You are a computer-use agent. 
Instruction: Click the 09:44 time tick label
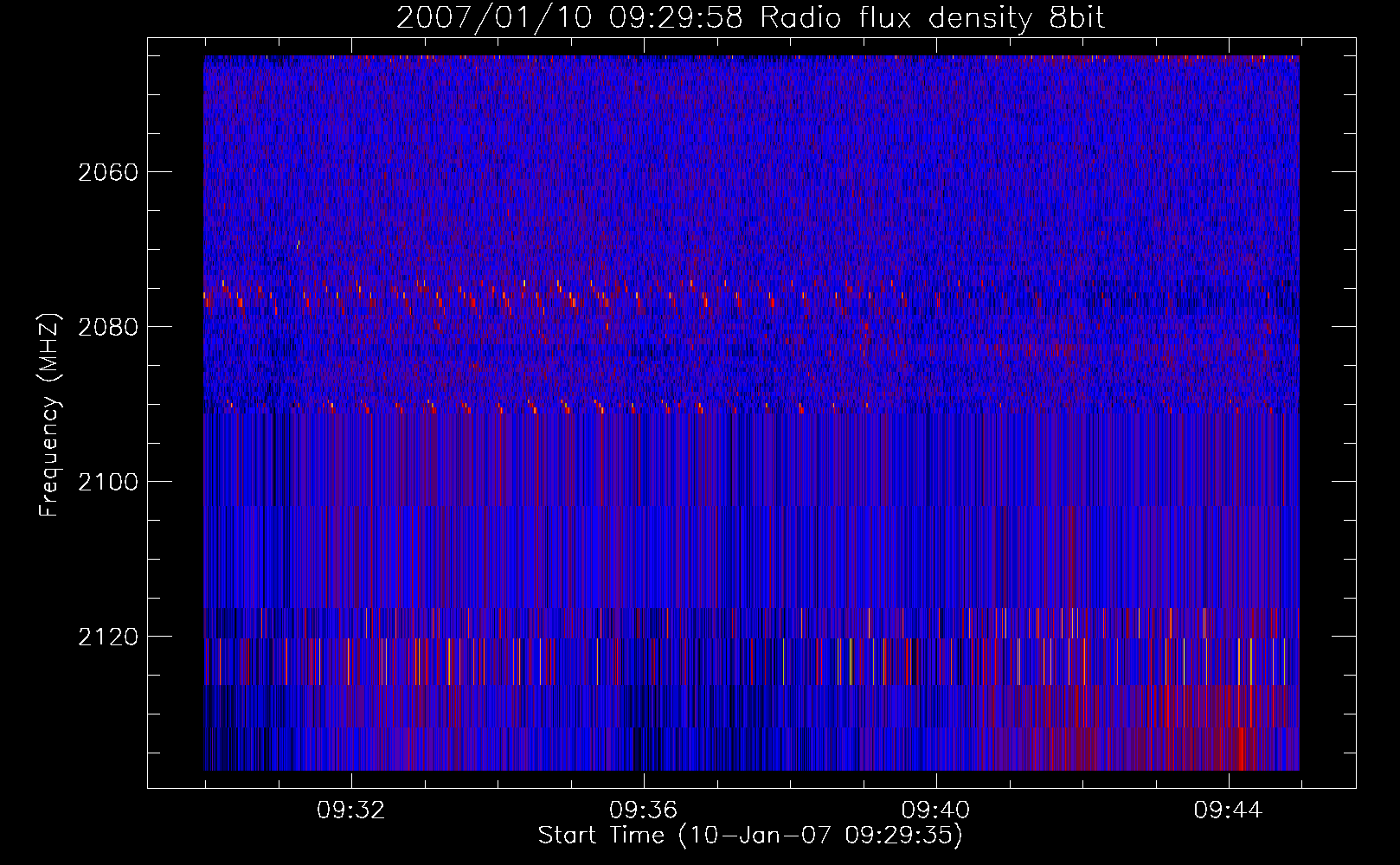pos(1228,811)
